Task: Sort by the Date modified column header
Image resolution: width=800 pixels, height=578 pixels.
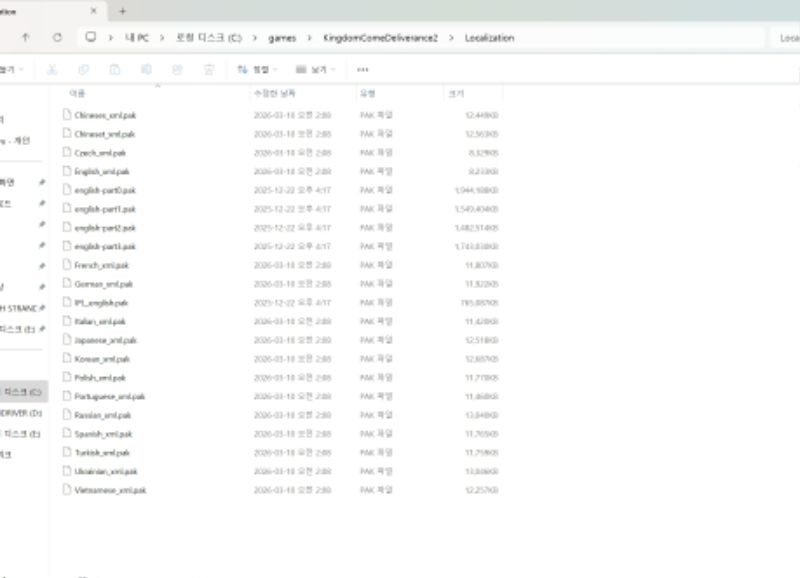Action: point(278,93)
